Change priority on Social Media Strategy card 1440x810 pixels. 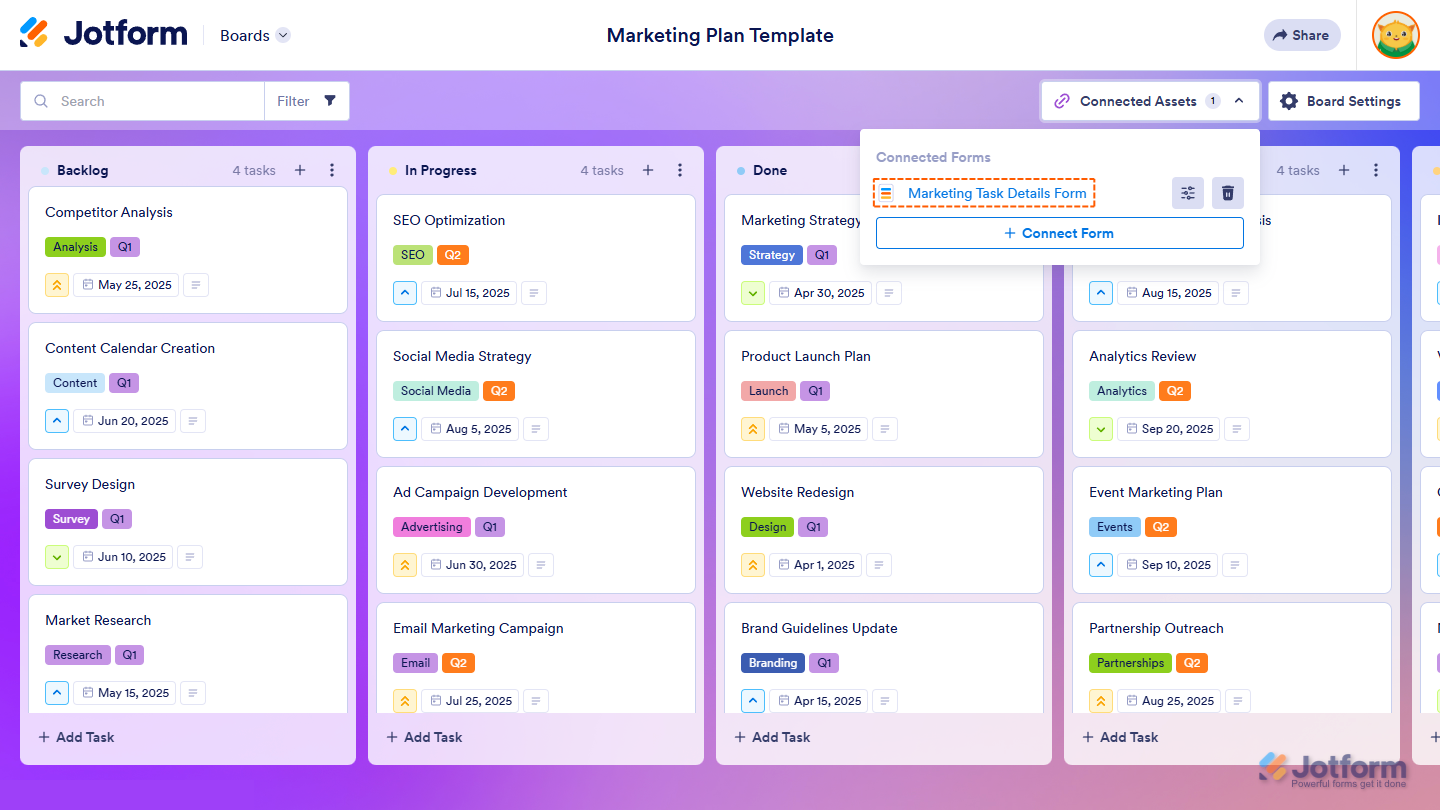point(405,429)
